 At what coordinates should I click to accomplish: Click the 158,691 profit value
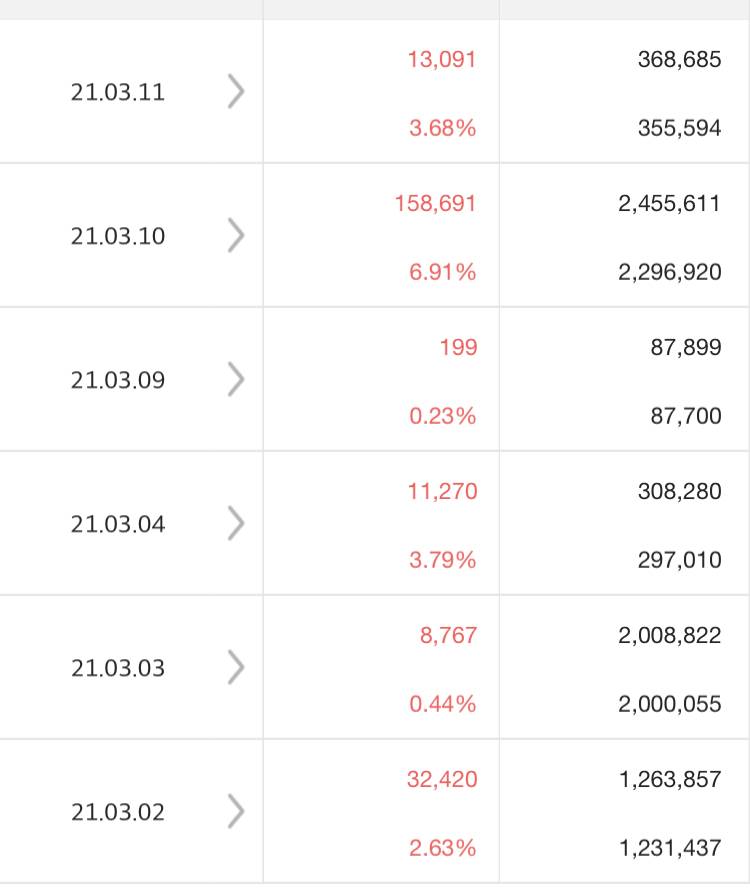point(436,203)
